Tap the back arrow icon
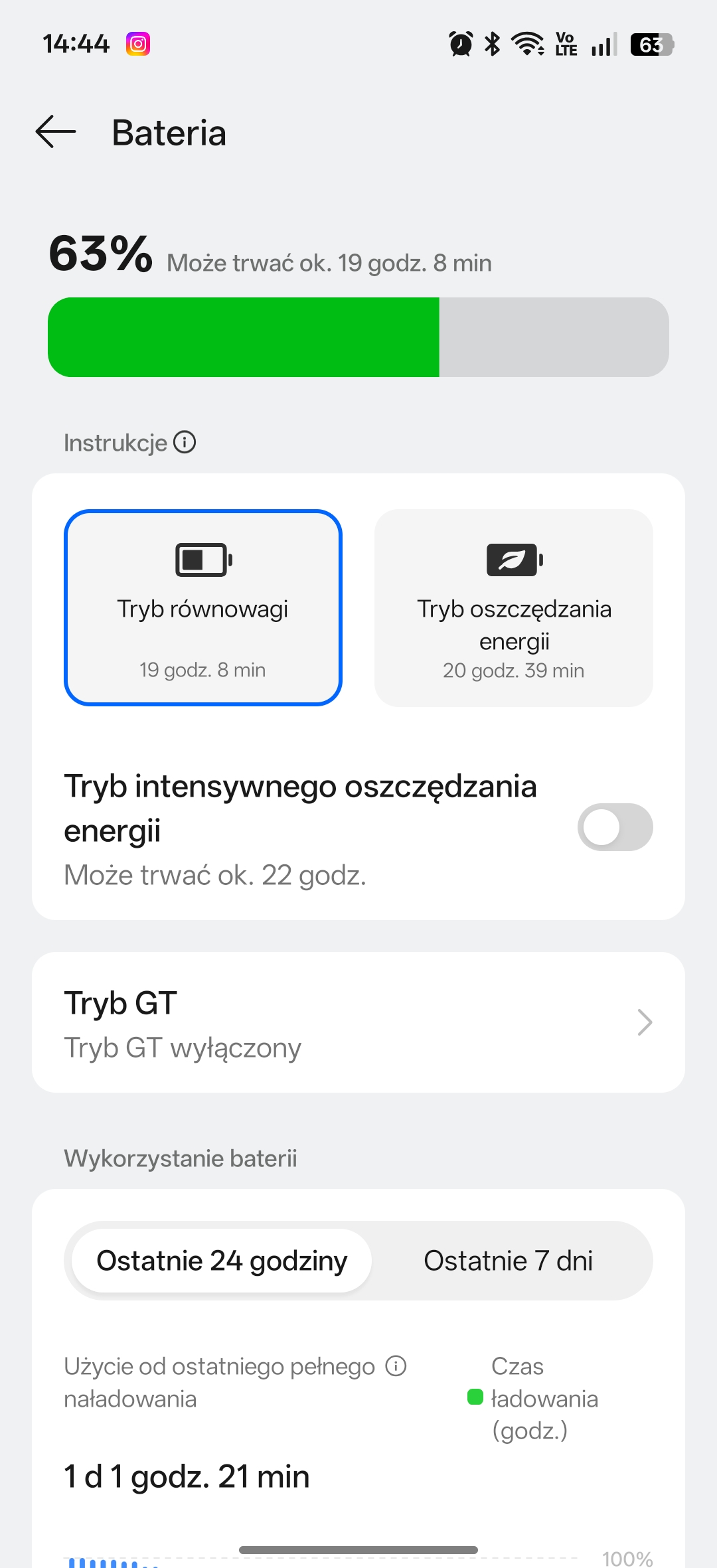 pos(56,131)
